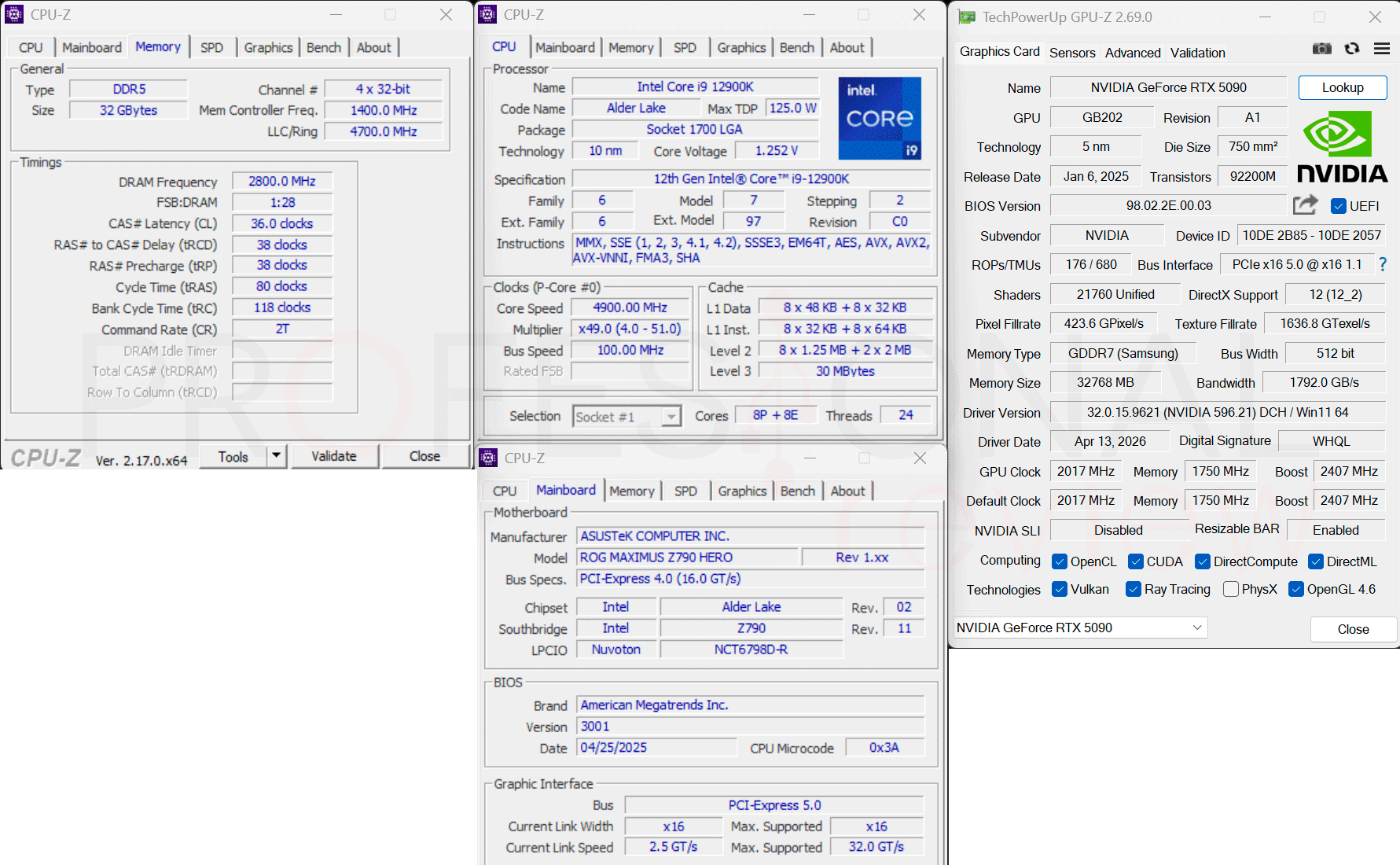Open the About tab in the CPU-Z CPU window

847,47
